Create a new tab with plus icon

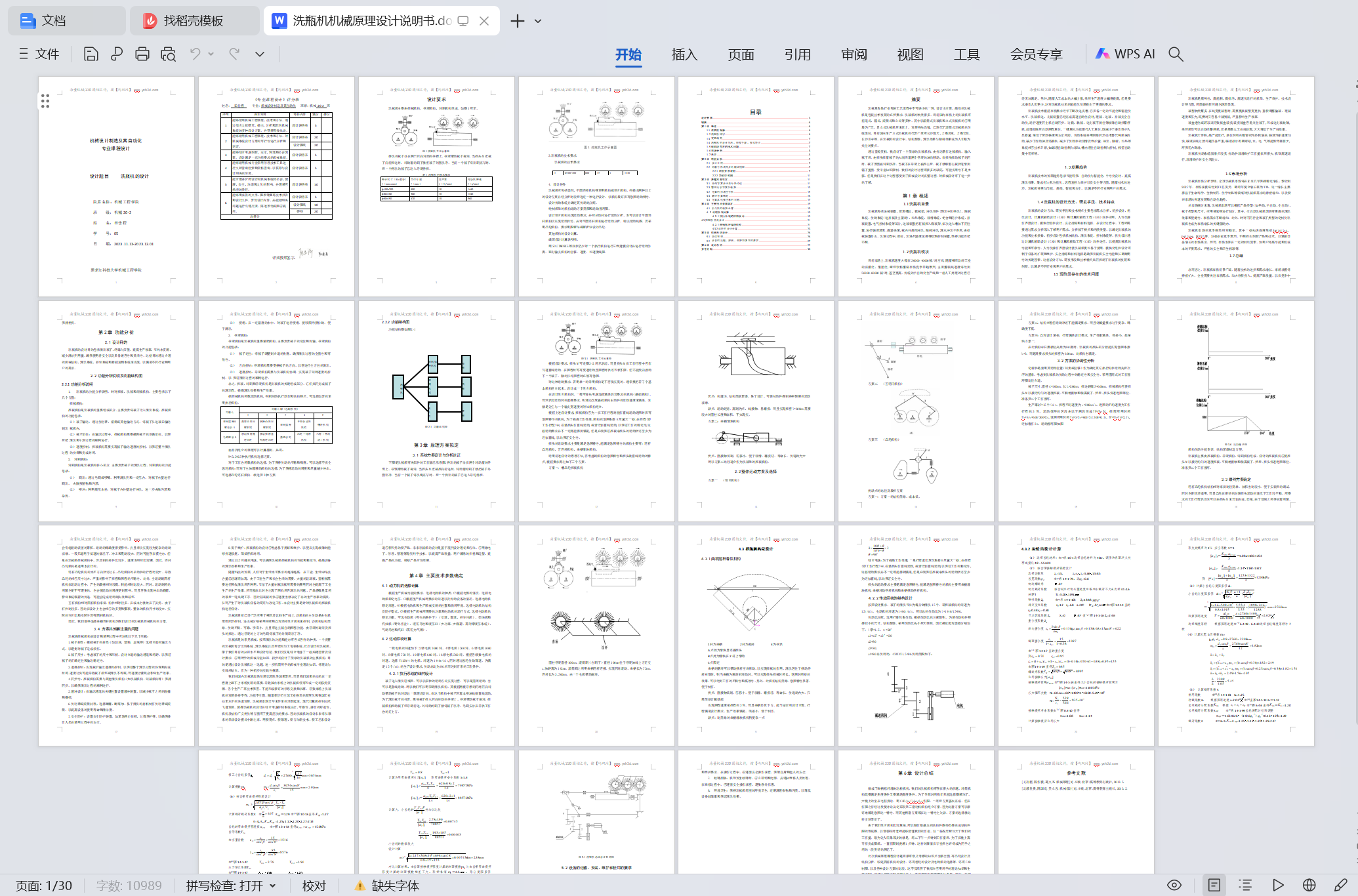click(x=518, y=21)
